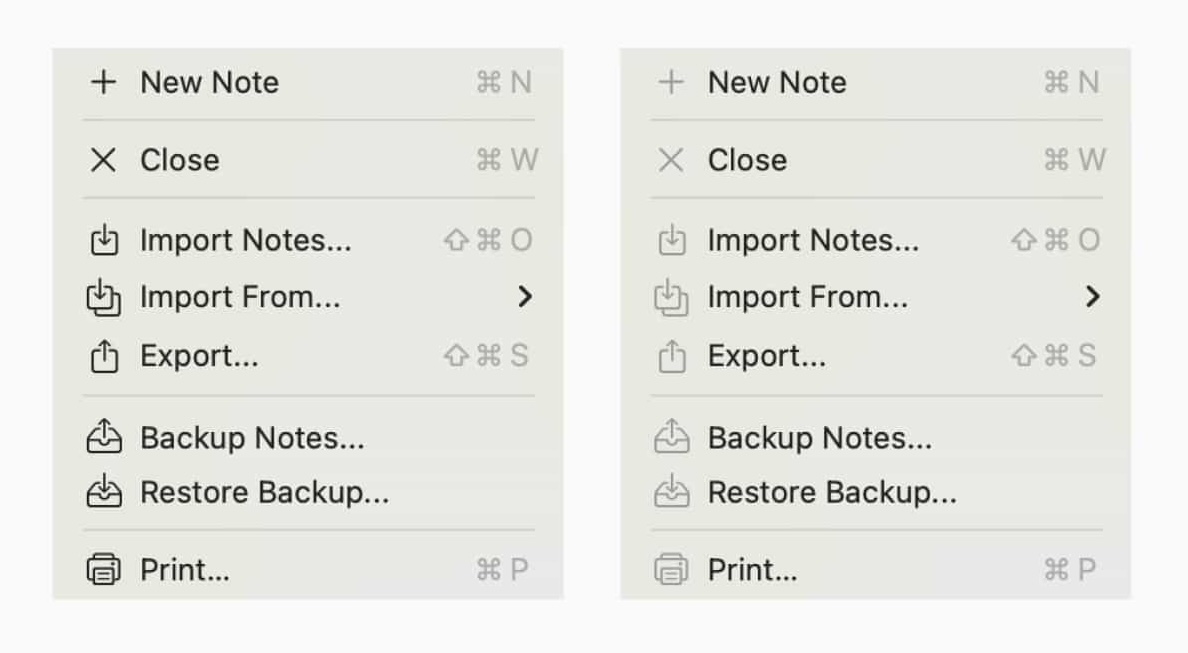Click the Restore Backup inbox icon

104,491
